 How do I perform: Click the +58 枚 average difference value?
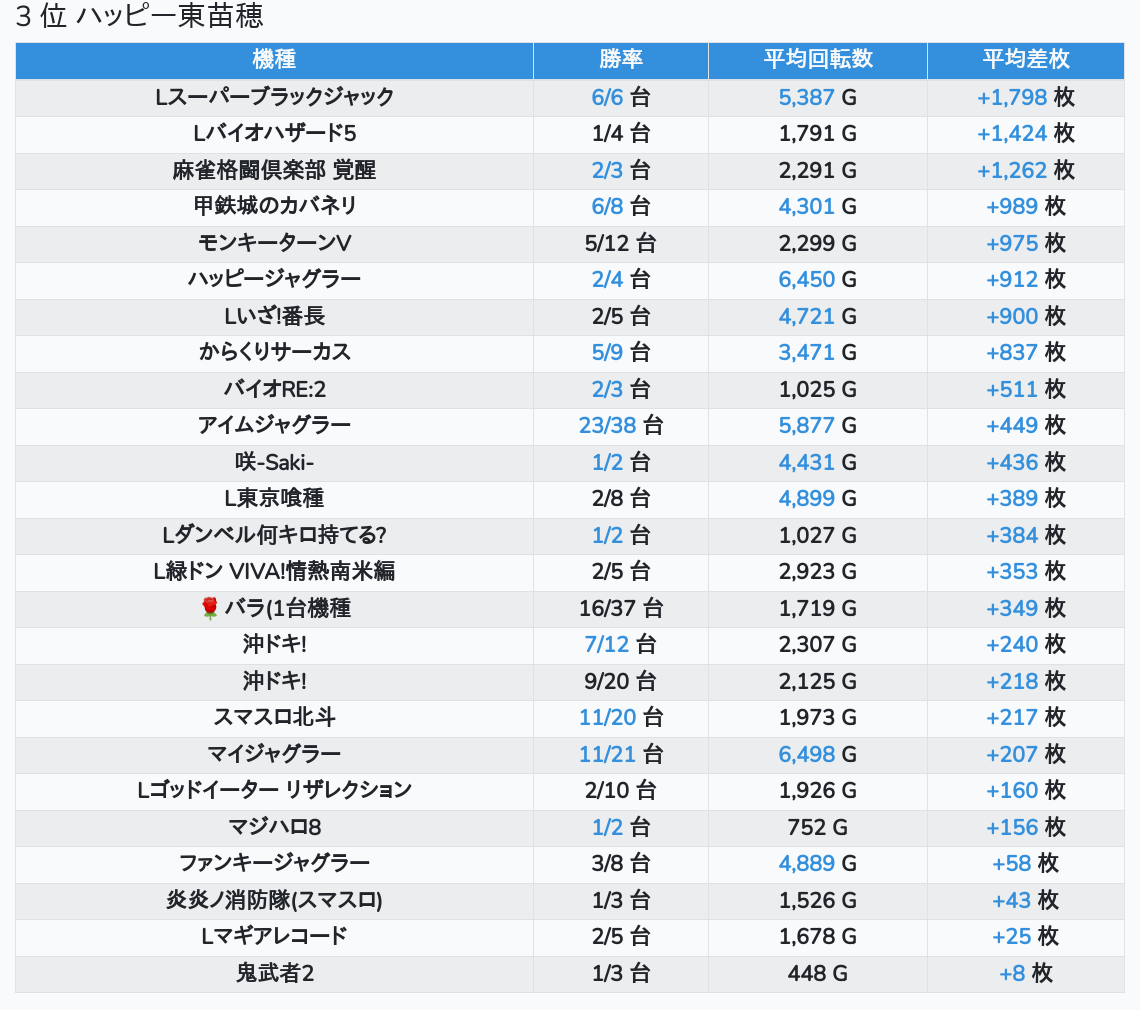(x=1026, y=864)
